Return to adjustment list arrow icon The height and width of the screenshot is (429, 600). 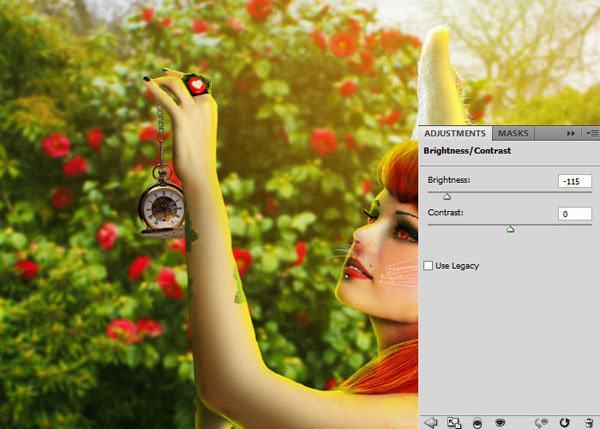[x=431, y=422]
